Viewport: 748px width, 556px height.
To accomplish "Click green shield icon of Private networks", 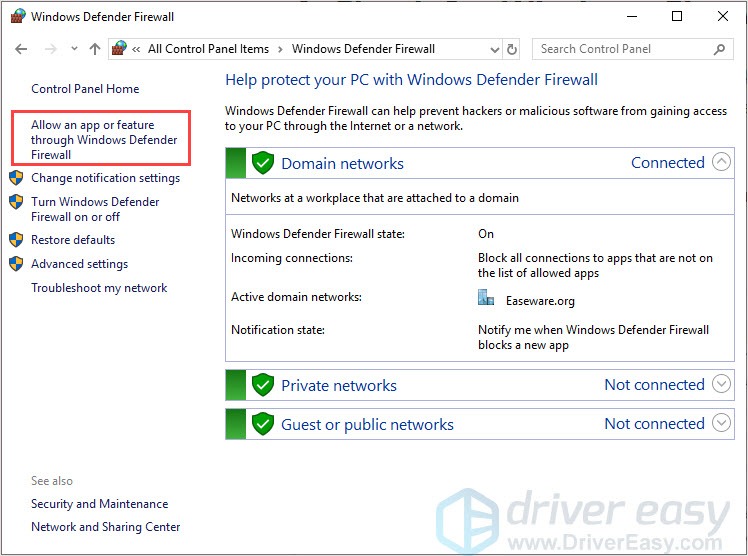I will click(263, 385).
